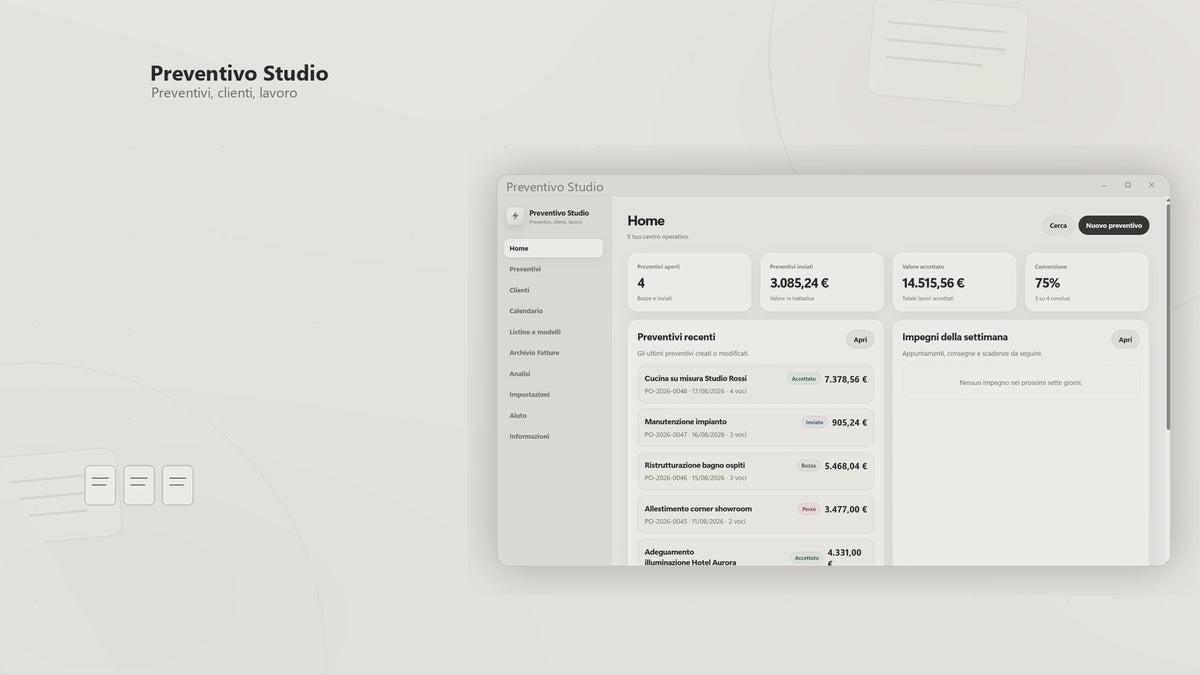Go to Clienti in sidebar
The width and height of the screenshot is (1200, 675).
553,290
